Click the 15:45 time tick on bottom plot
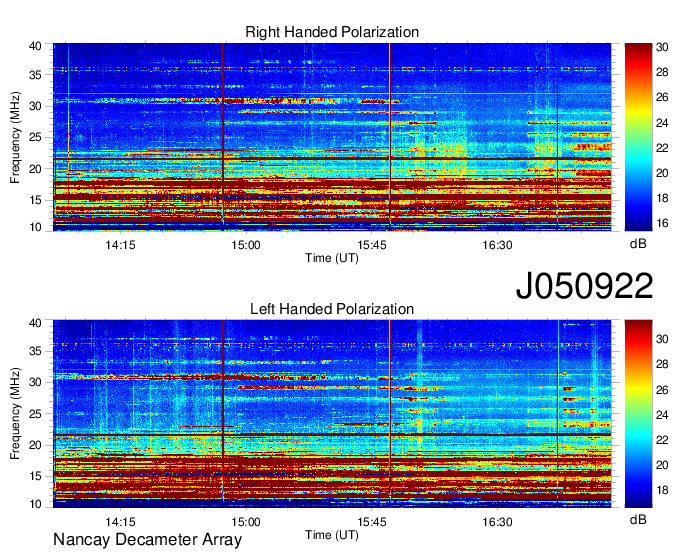The height and width of the screenshot is (552, 680). (372, 522)
